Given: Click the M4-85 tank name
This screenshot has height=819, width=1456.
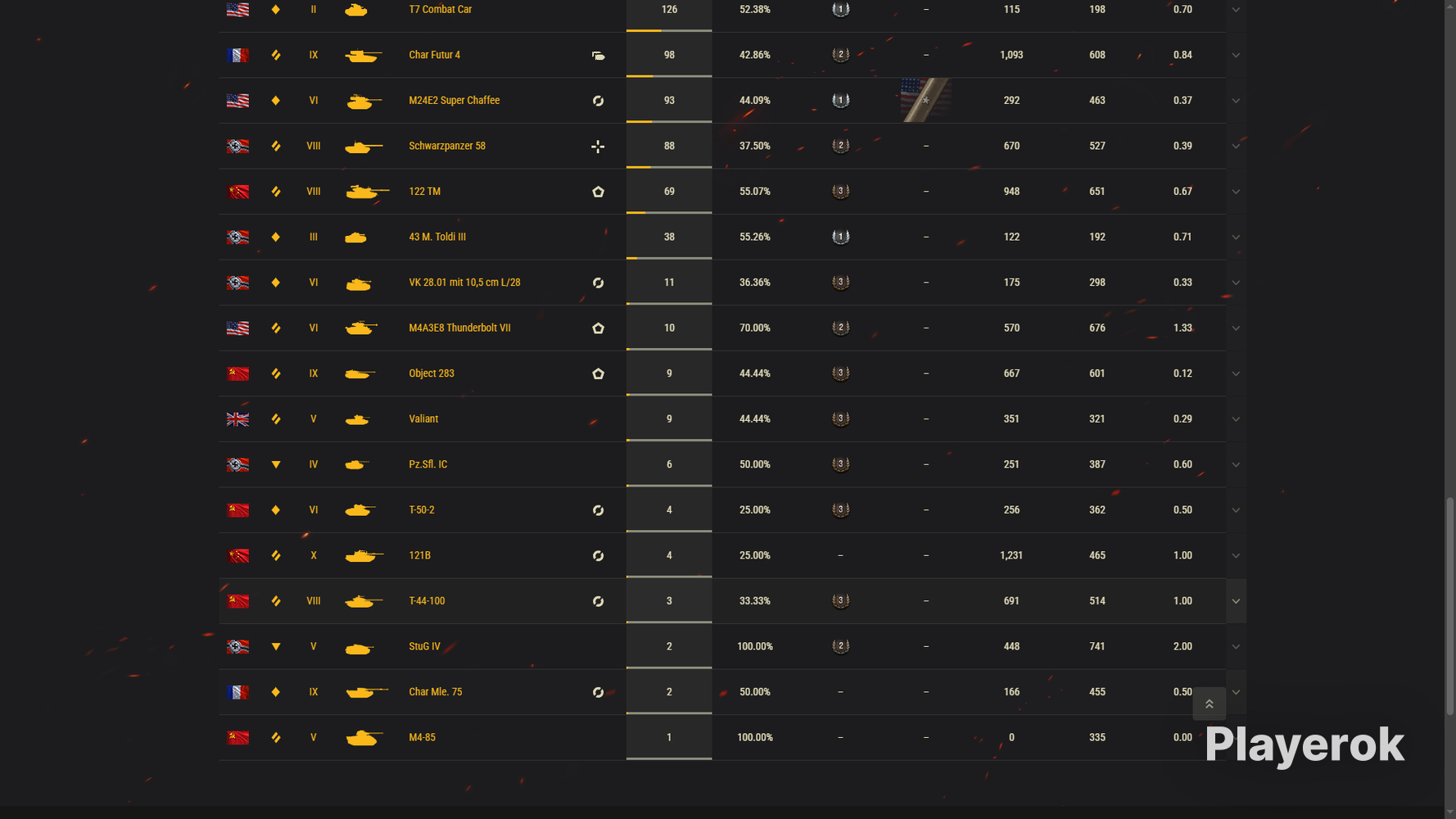Looking at the screenshot, I should click(422, 738).
